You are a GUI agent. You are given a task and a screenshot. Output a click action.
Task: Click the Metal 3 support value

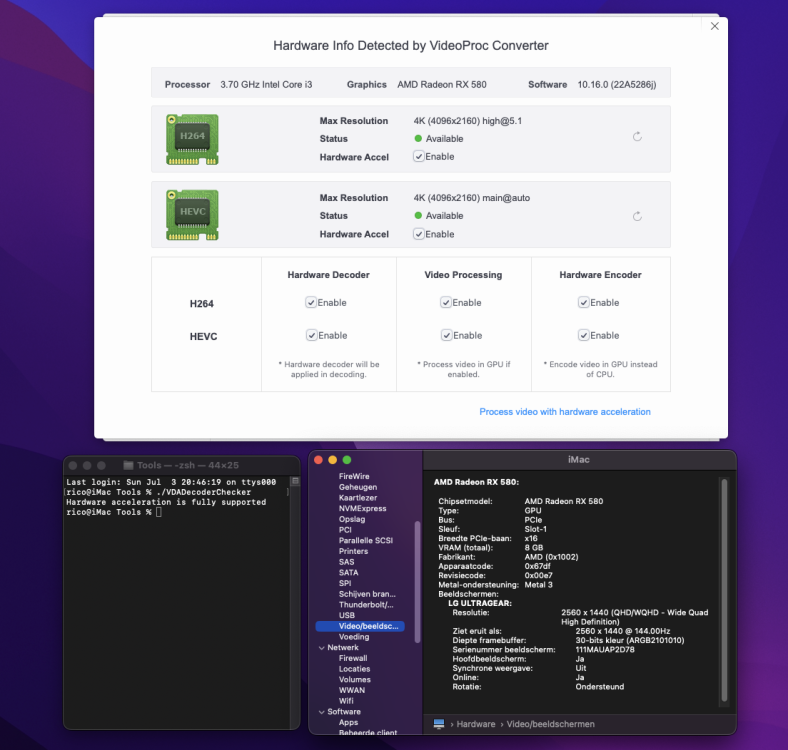[x=538, y=585]
